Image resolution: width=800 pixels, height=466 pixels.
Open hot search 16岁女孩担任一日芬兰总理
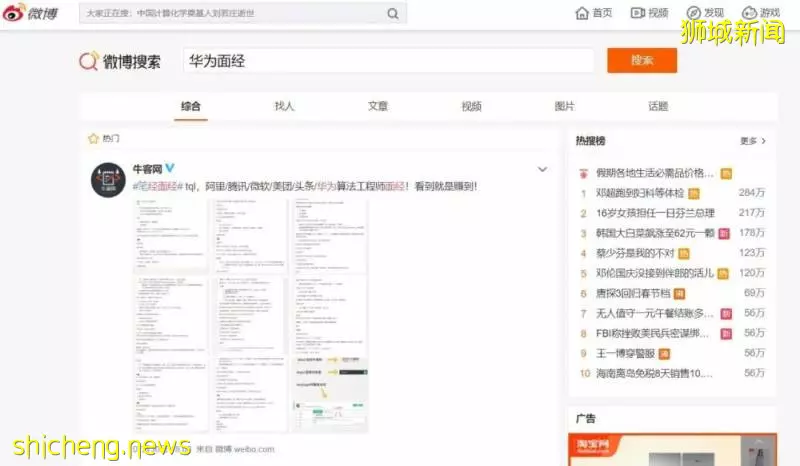(x=655, y=213)
